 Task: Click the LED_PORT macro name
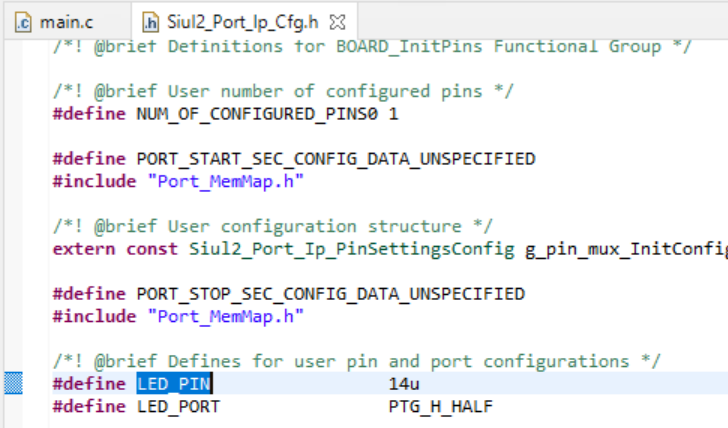[178, 406]
